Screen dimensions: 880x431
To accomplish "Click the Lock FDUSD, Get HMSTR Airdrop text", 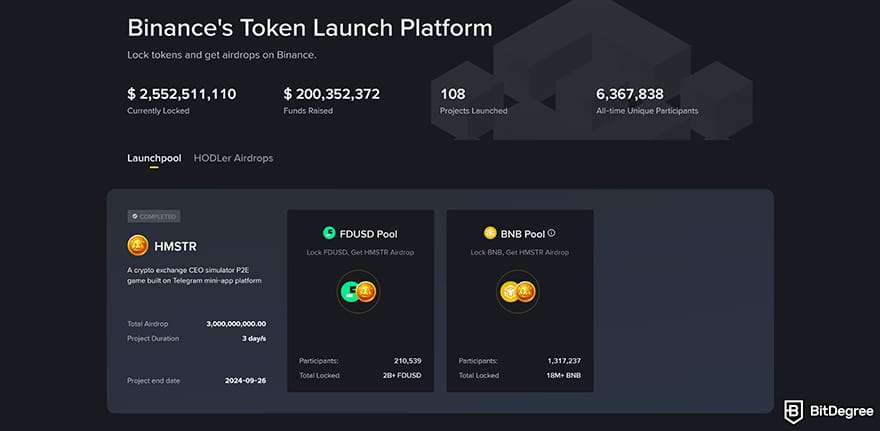I will [360, 253].
